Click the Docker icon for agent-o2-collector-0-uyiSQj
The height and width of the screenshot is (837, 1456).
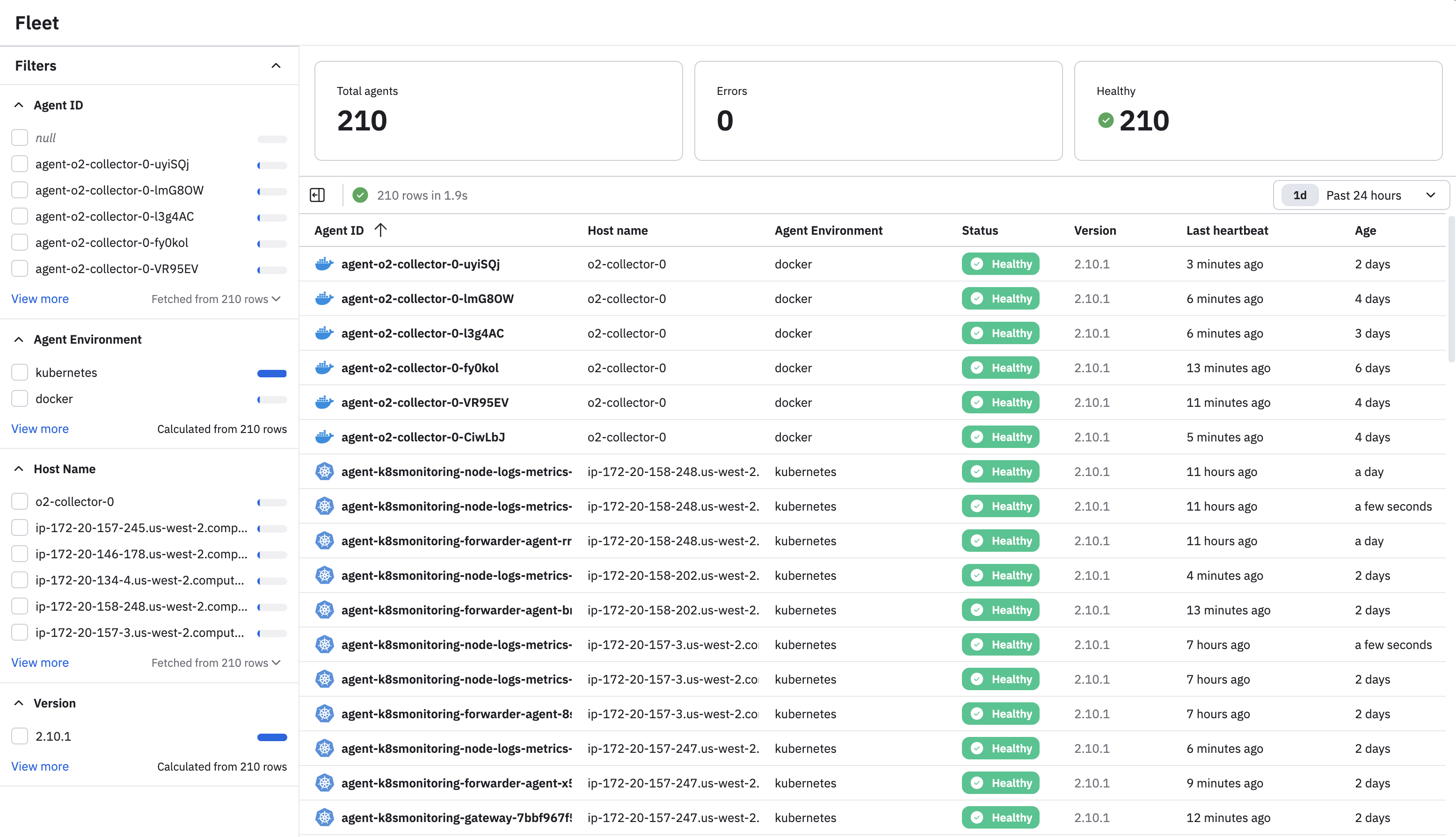324,264
